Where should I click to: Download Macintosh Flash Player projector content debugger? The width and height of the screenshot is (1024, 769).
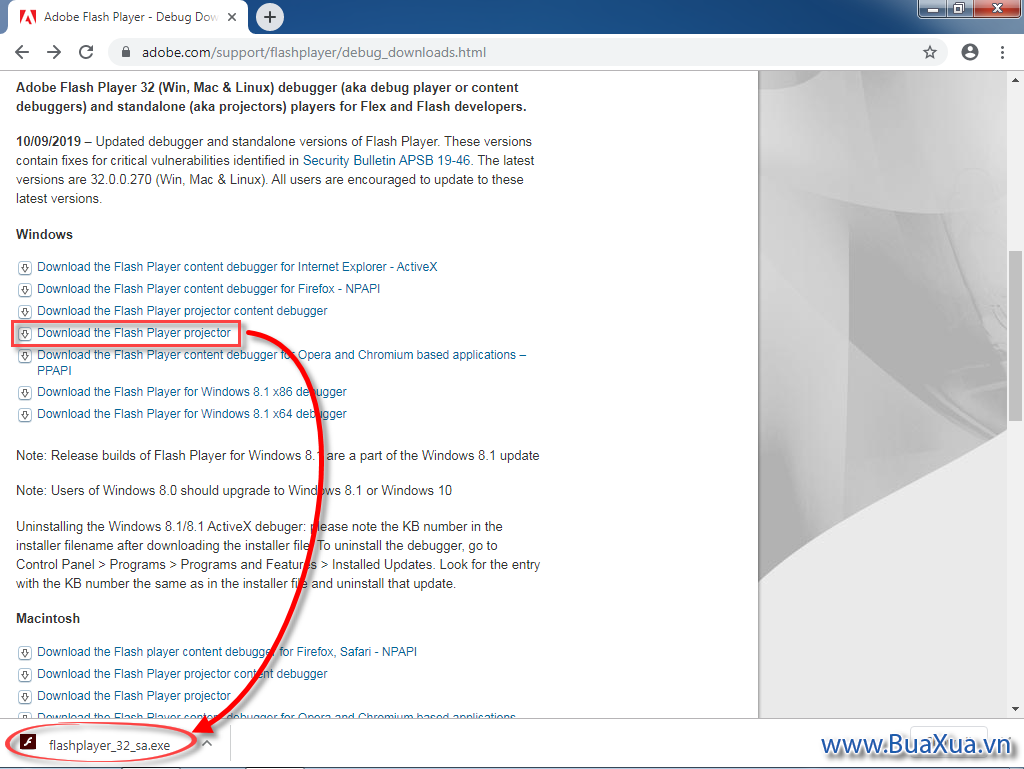(x=182, y=674)
